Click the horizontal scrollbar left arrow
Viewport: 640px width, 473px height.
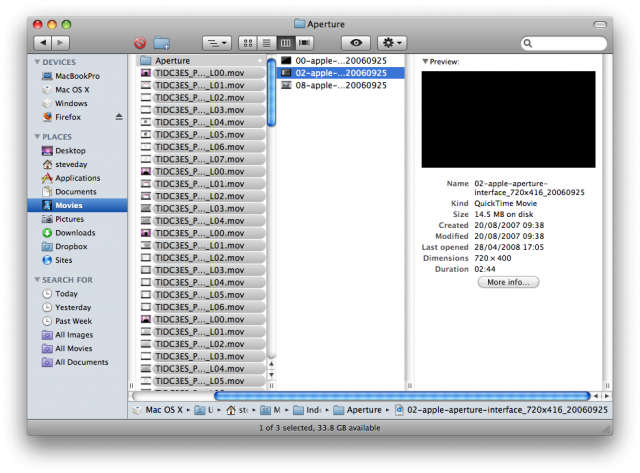point(596,396)
